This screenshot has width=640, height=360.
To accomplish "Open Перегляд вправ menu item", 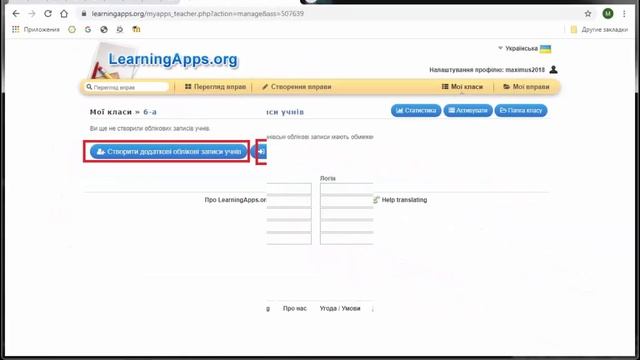I will pyautogui.click(x=215, y=87).
